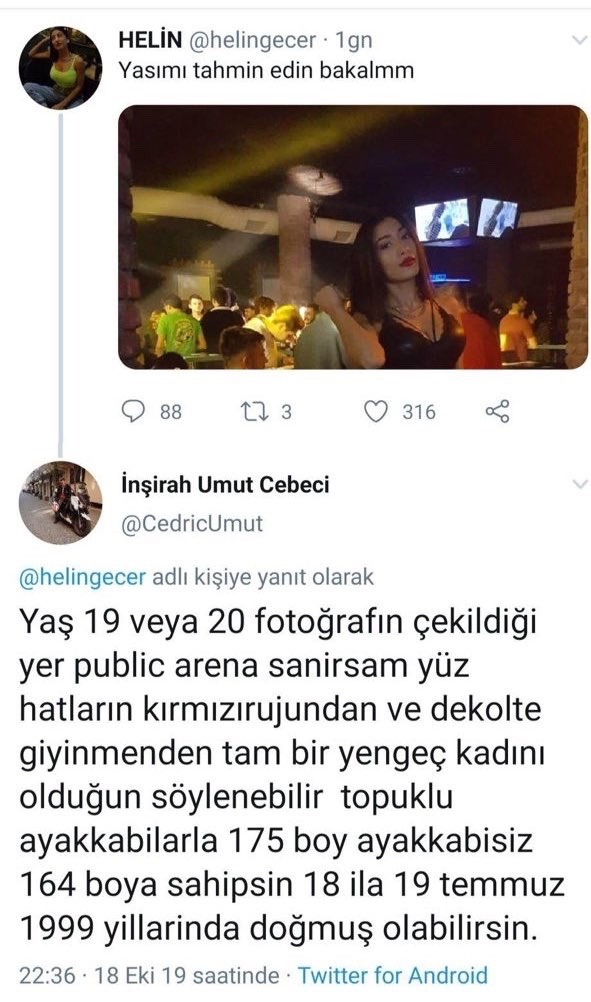Expand the chevron menu on Cebeci's reply
Image resolution: width=591 pixels, height=1002 pixels.
tap(579, 484)
